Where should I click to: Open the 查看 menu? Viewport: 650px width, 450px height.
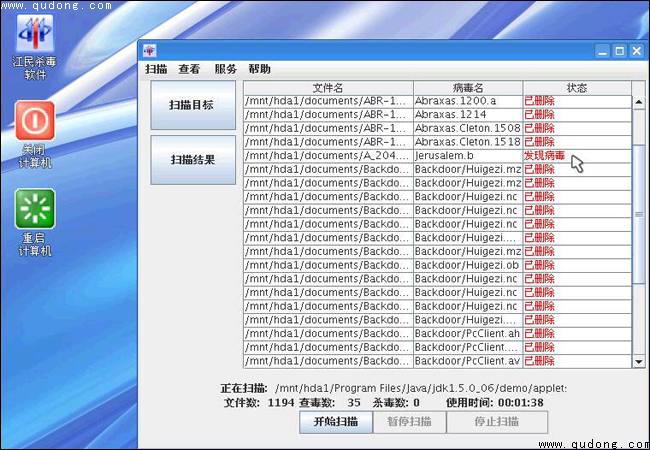pyautogui.click(x=189, y=69)
